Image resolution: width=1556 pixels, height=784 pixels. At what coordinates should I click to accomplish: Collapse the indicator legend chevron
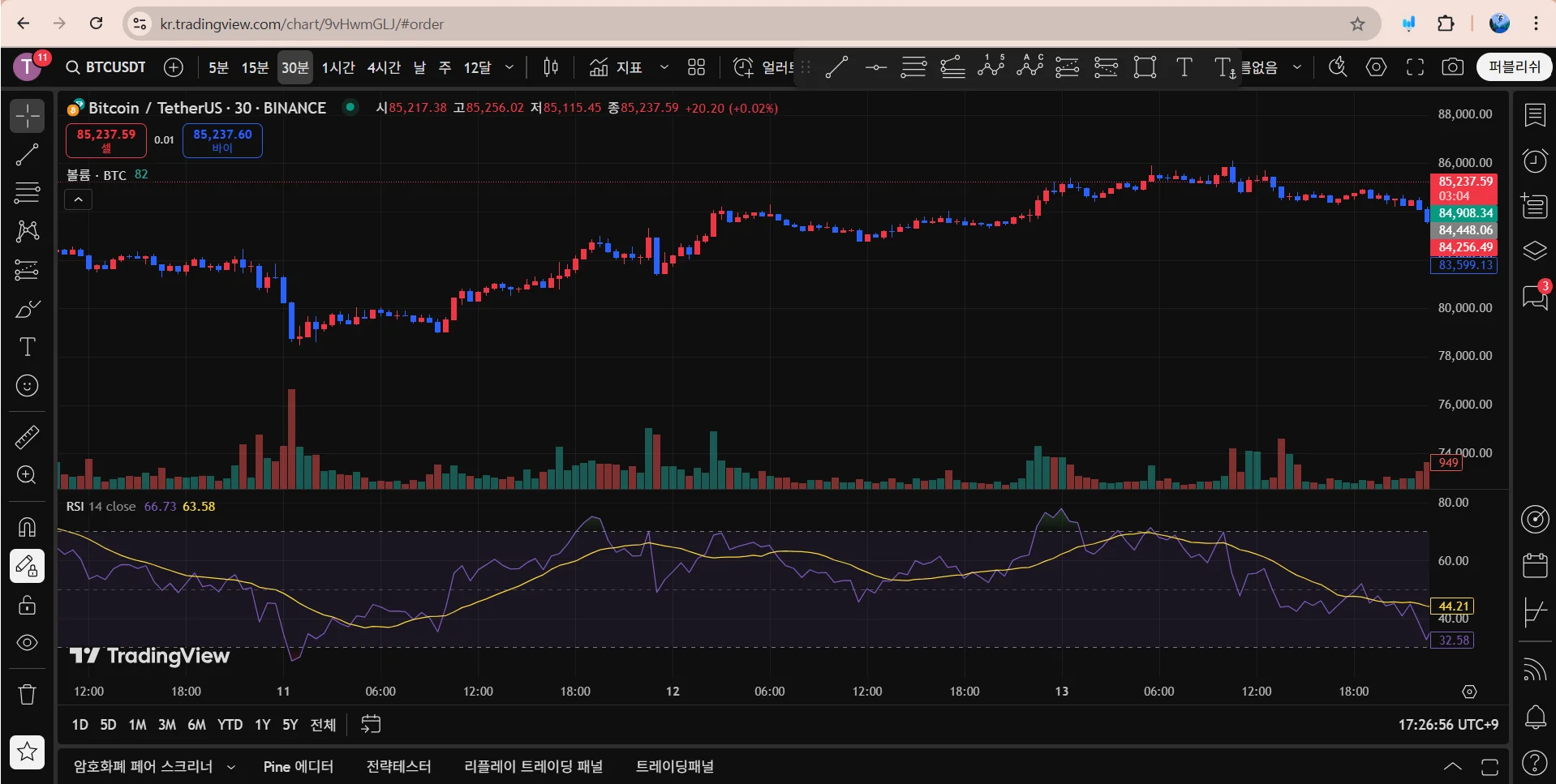tap(78, 199)
